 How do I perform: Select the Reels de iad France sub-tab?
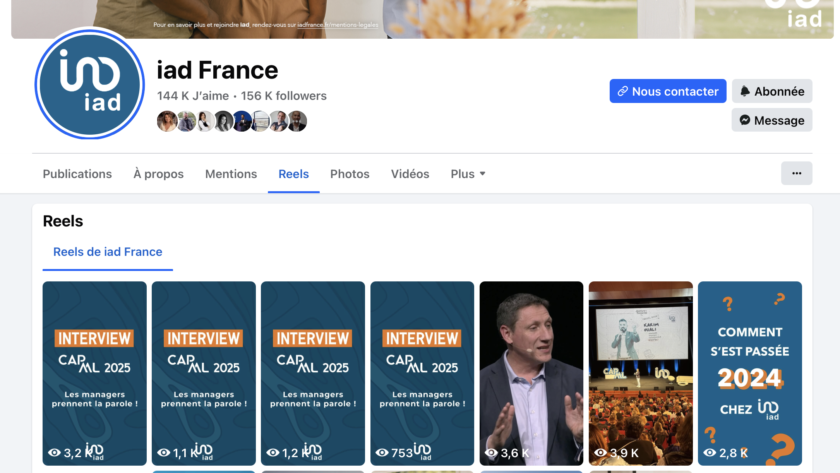(x=108, y=252)
